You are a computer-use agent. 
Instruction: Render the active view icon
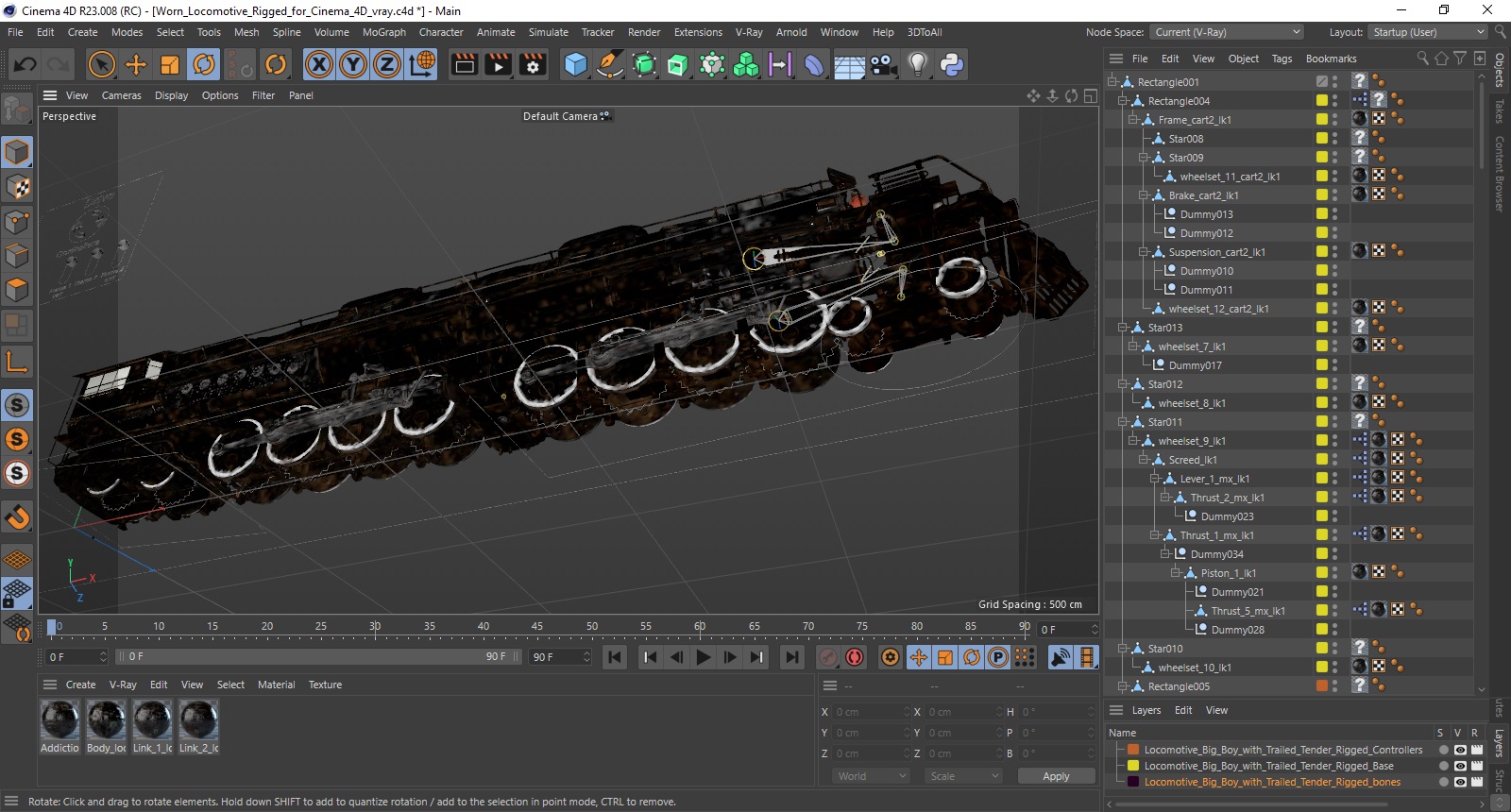pyautogui.click(x=464, y=64)
